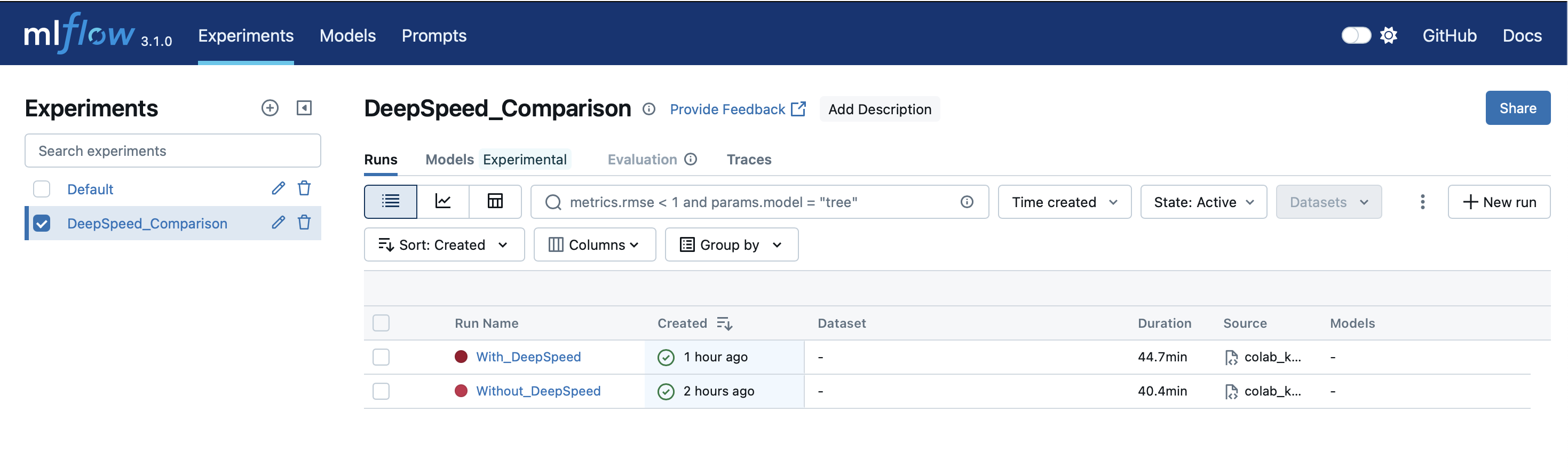Open the Time created dropdown
This screenshot has height=474, width=1568.
point(1064,202)
